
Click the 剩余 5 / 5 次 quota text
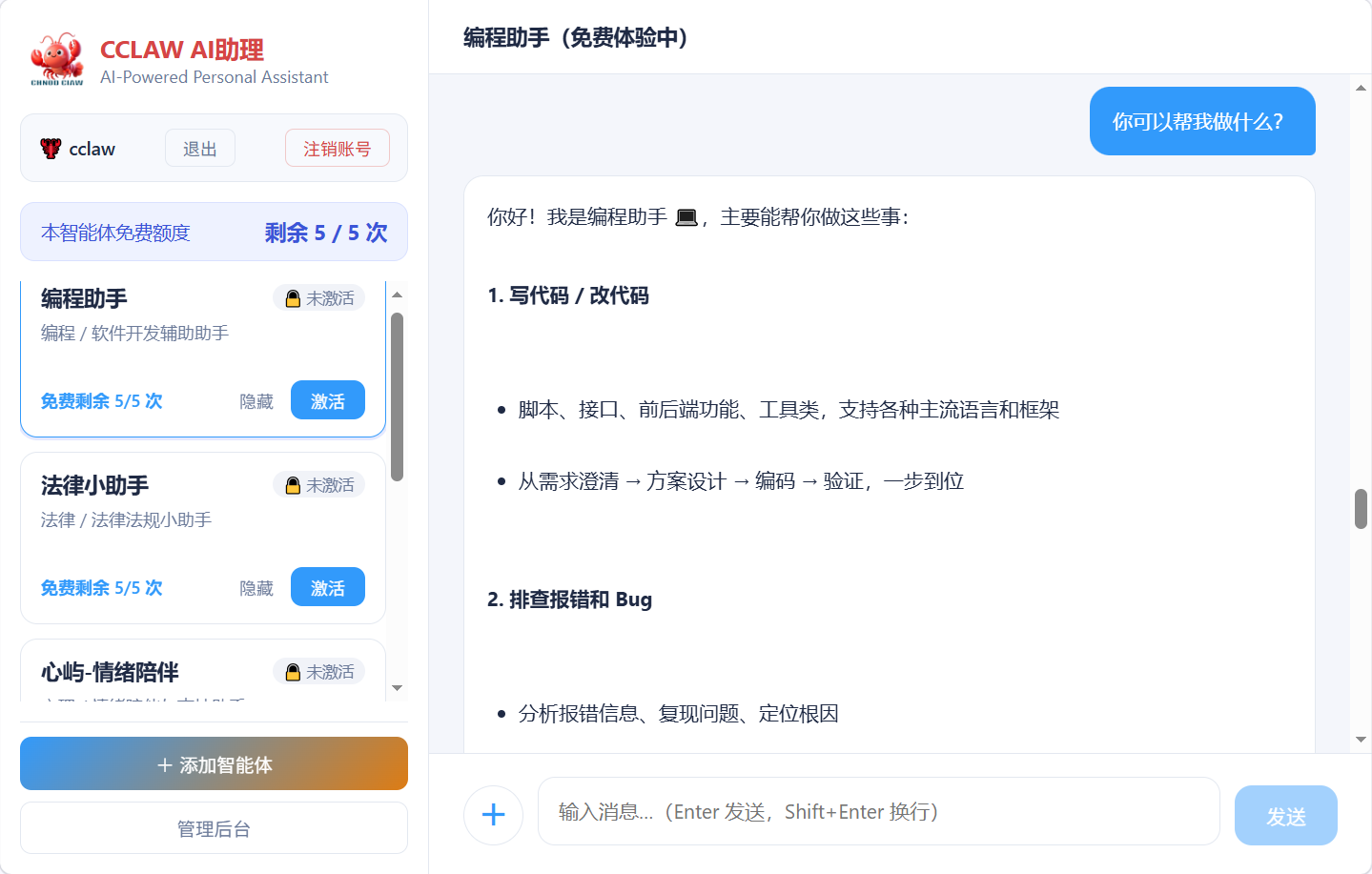pyautogui.click(x=326, y=233)
